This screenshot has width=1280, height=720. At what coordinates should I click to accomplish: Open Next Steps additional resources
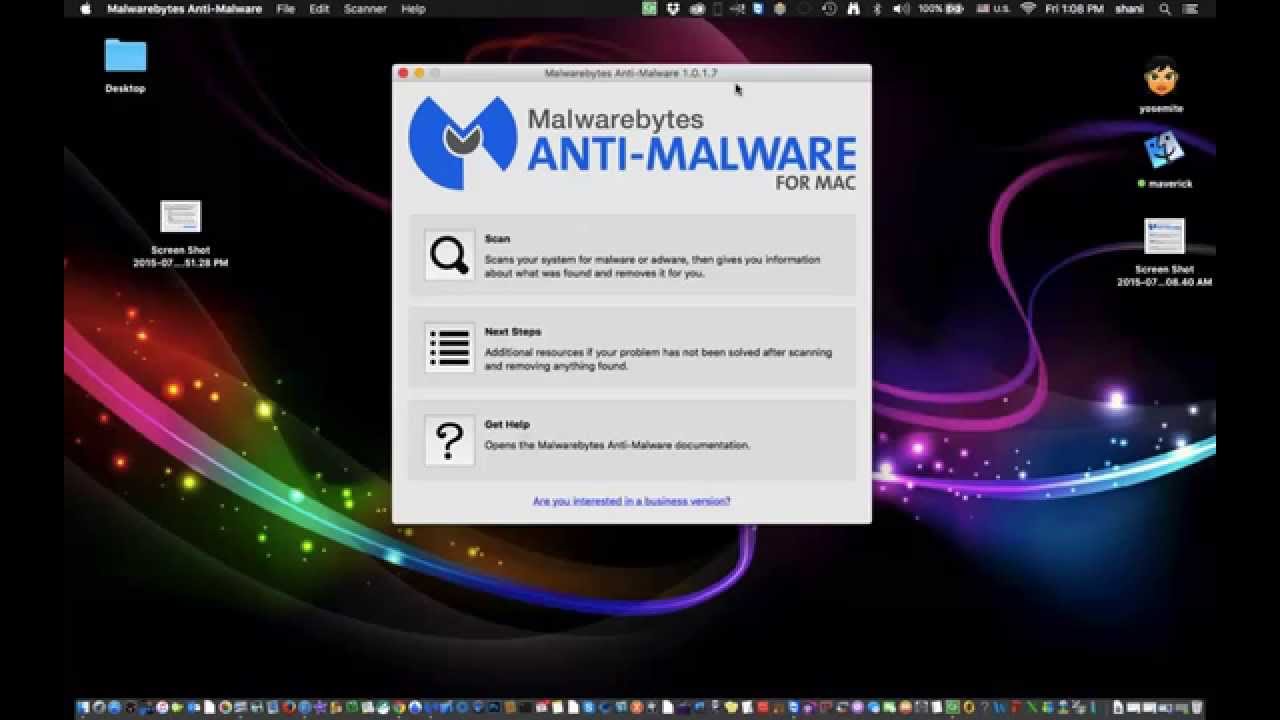click(x=449, y=348)
